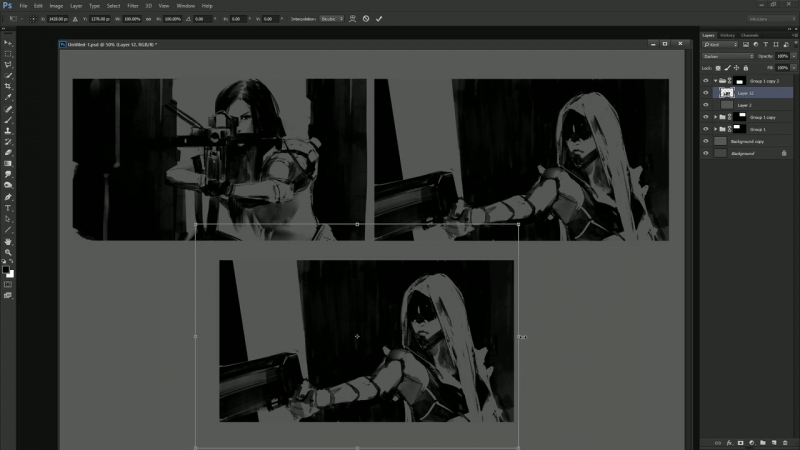Open the layer blend mode dropdown
800x450 pixels.
point(727,56)
